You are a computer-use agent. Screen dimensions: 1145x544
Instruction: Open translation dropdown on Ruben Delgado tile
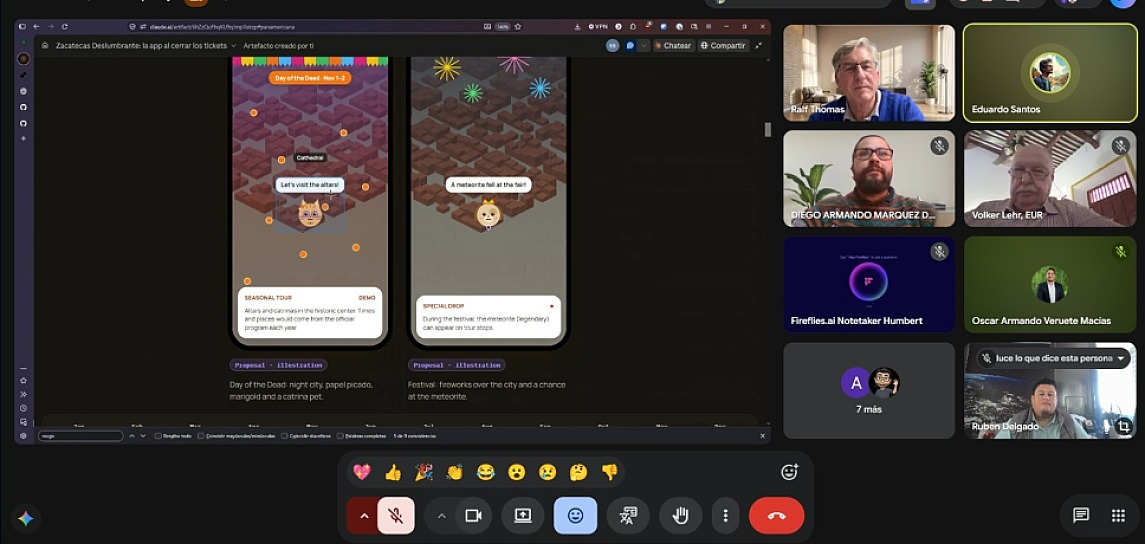coord(1121,358)
